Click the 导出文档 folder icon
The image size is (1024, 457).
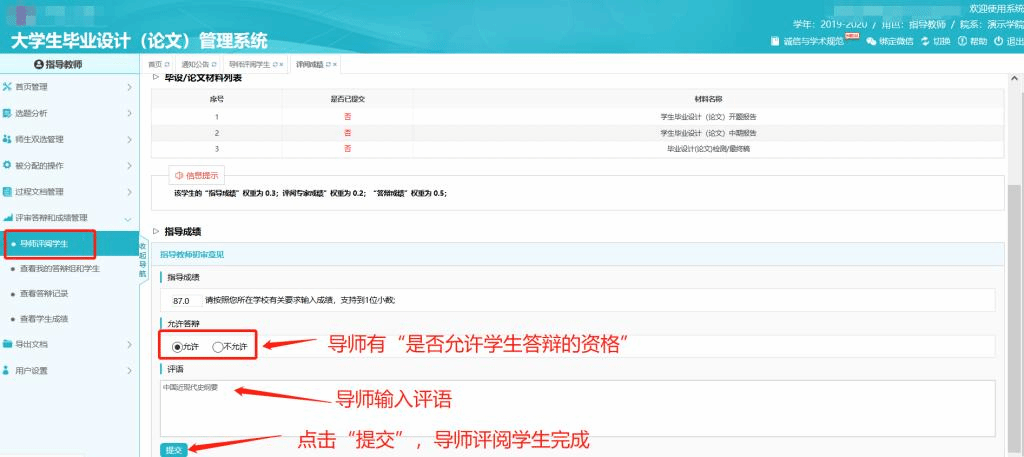(8, 344)
